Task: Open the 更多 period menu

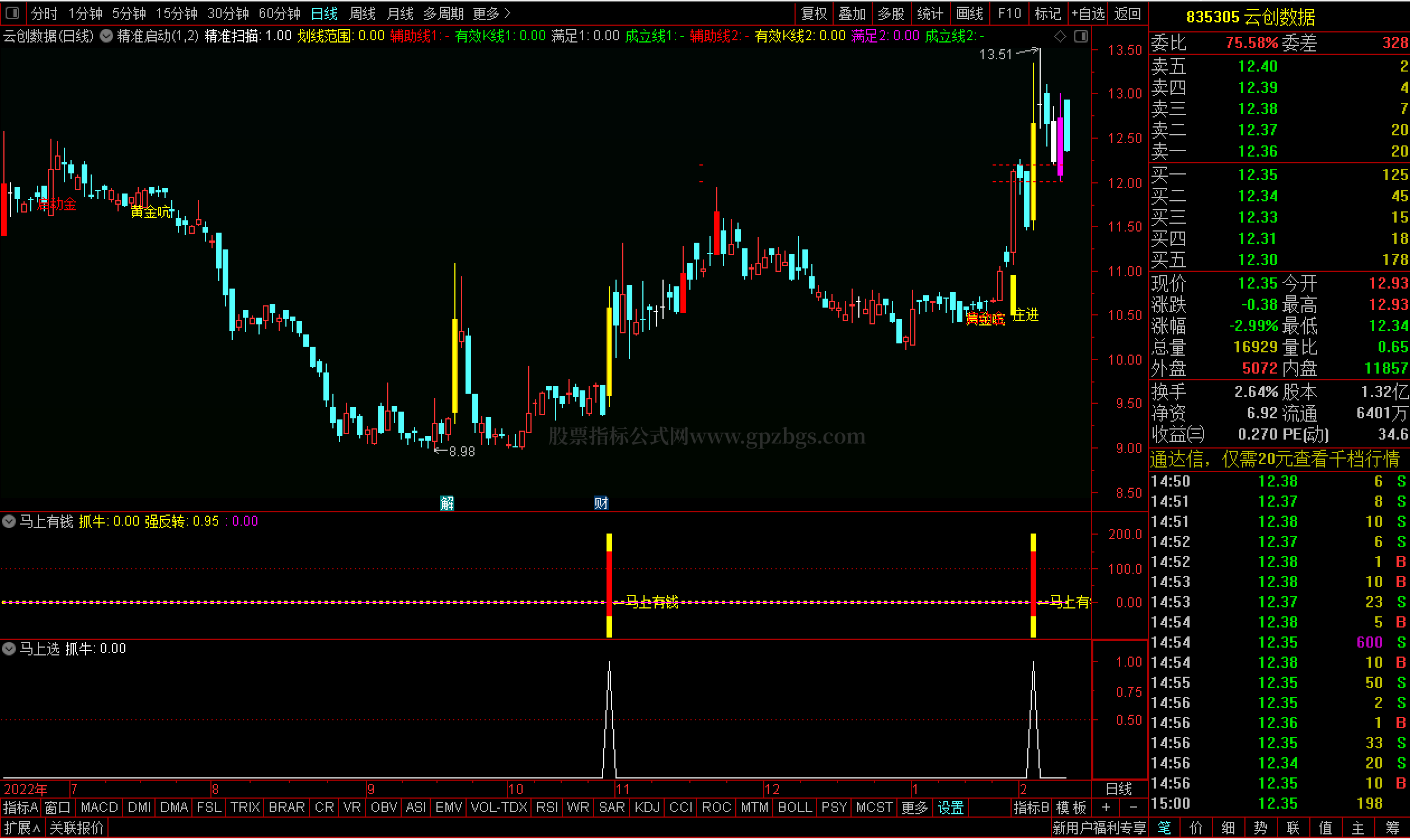Action: pyautogui.click(x=491, y=13)
